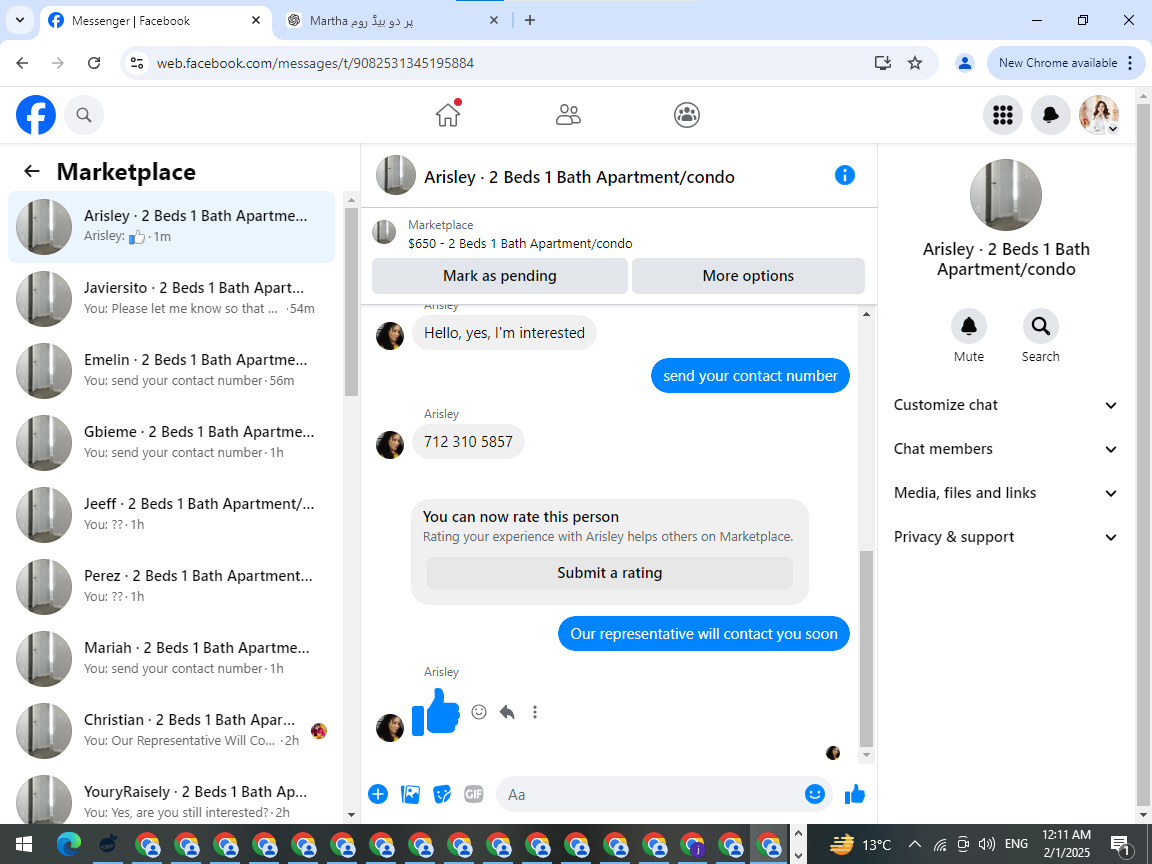Expand Customize chat section
Image resolution: width=1152 pixels, height=864 pixels.
[x=1006, y=406]
